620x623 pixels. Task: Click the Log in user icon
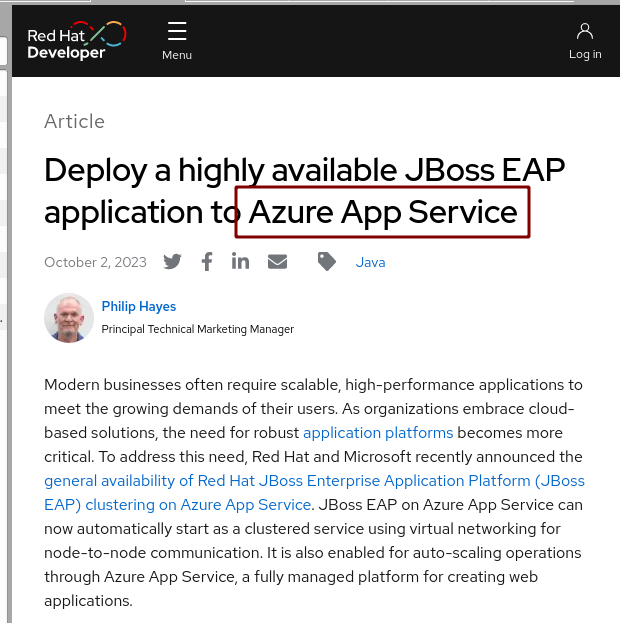pyautogui.click(x=585, y=31)
